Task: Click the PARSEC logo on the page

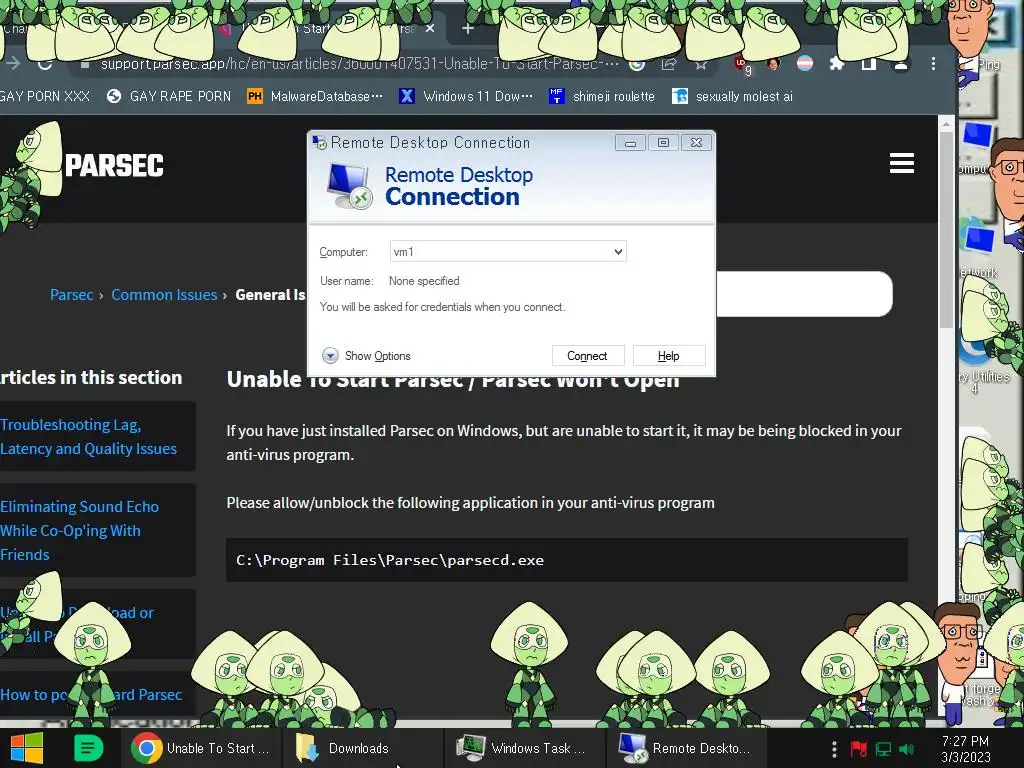Action: coord(114,165)
